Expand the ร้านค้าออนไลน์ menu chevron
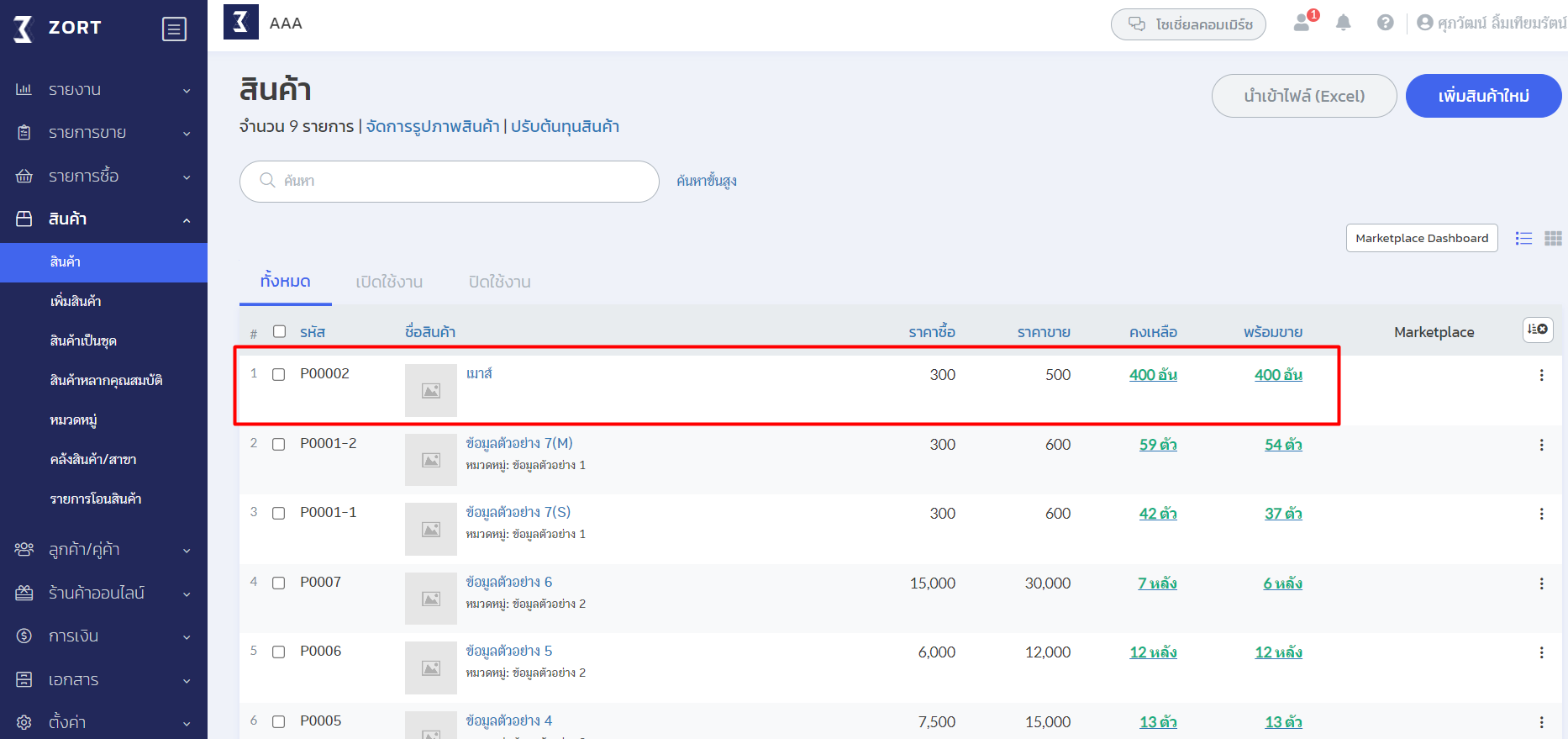The width and height of the screenshot is (1568, 739). point(187,594)
